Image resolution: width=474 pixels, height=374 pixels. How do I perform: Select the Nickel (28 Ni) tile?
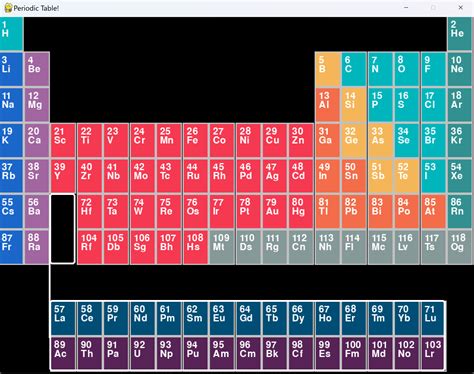[248, 140]
